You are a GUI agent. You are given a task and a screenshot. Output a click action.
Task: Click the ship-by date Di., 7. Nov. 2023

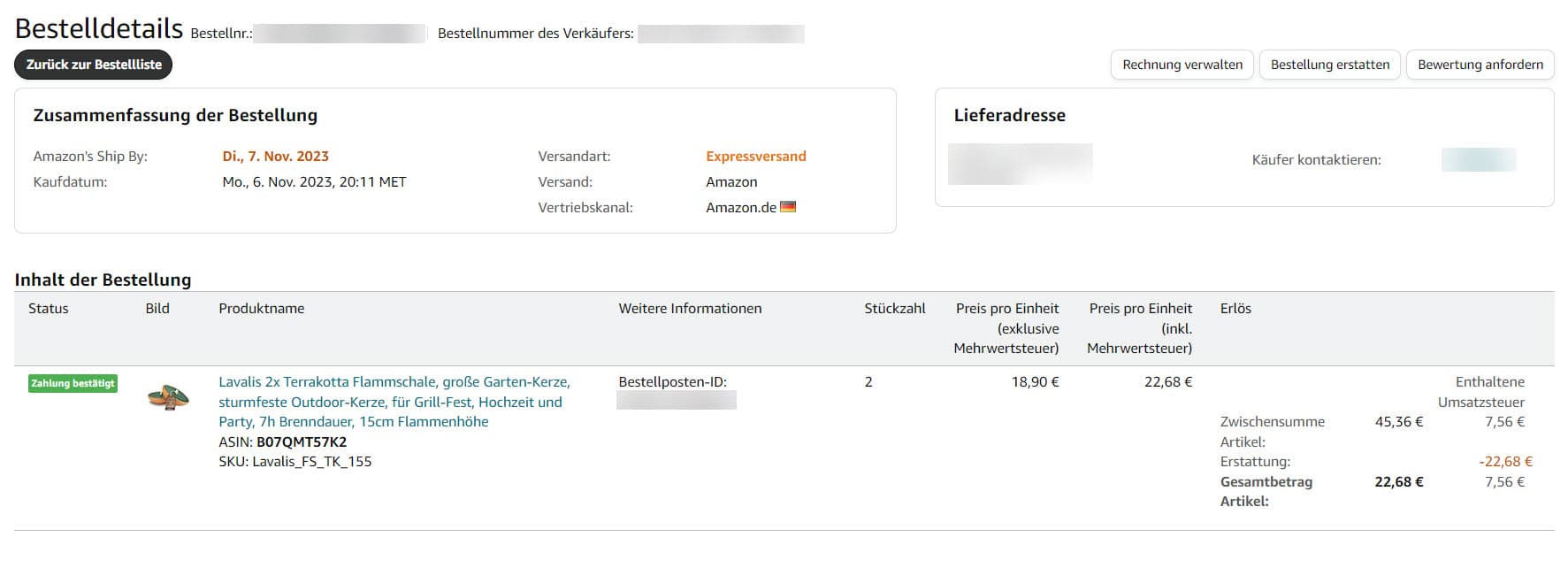click(x=275, y=157)
